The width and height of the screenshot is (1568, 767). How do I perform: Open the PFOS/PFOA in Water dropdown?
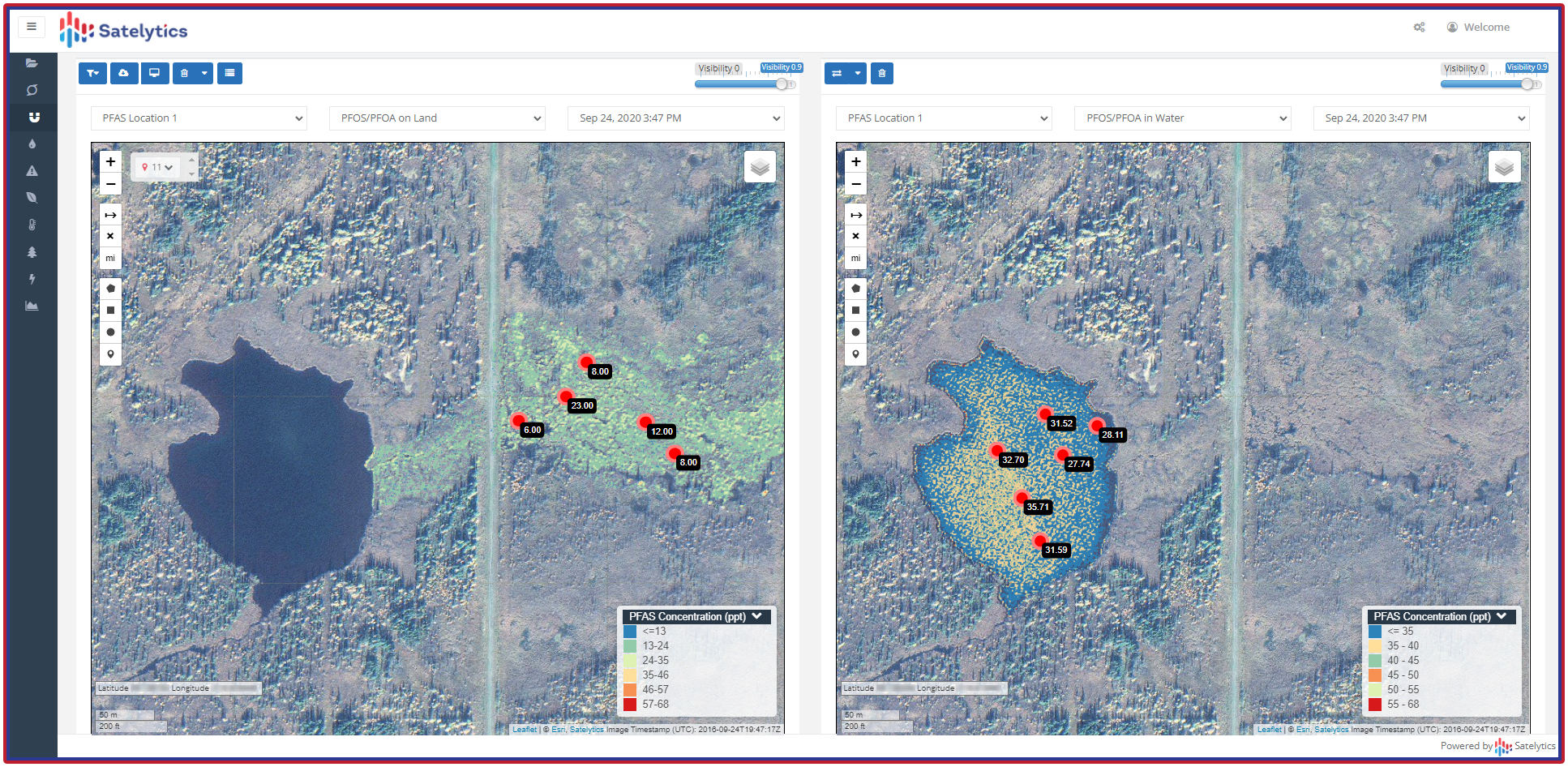pos(1182,118)
